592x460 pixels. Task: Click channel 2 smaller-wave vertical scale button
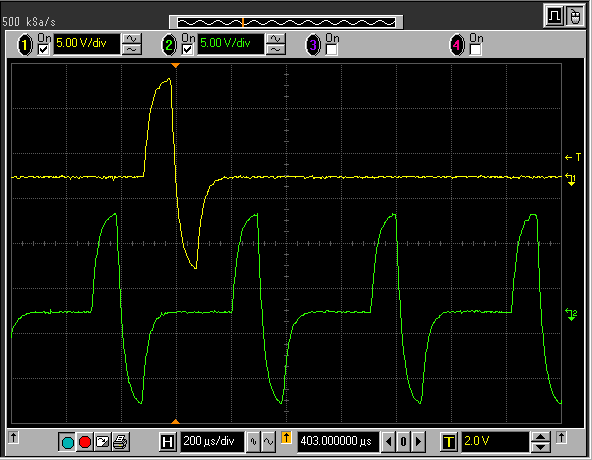pyautogui.click(x=276, y=49)
